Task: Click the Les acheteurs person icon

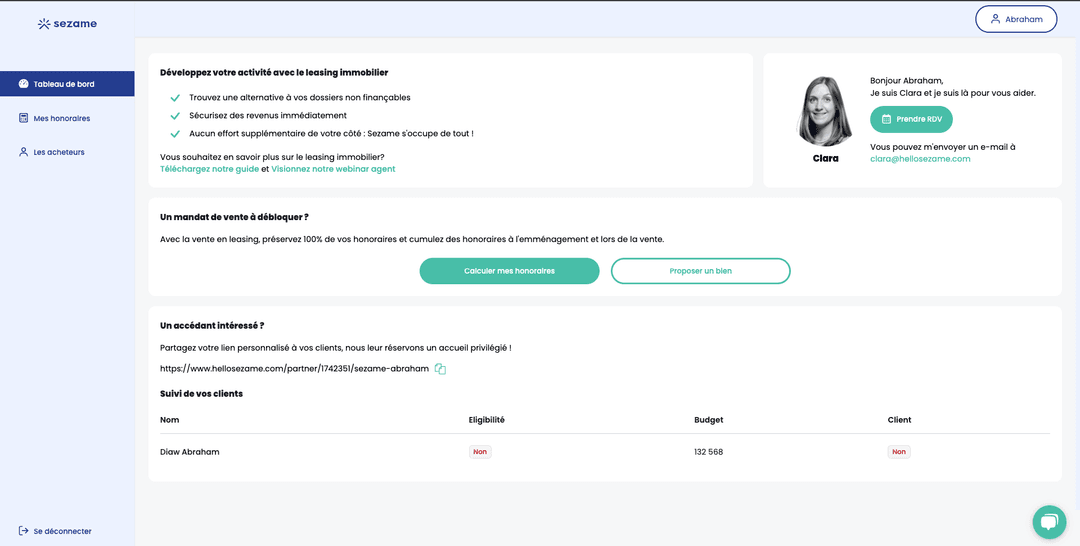Action: [x=23, y=152]
